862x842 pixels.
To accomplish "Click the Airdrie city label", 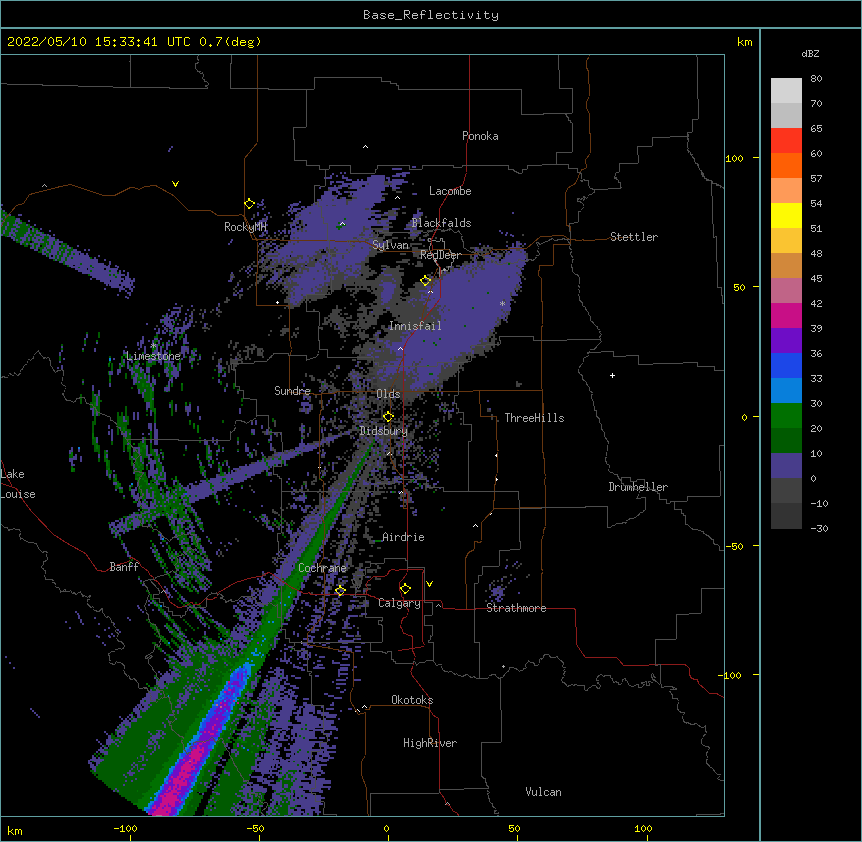I will coord(403,537).
